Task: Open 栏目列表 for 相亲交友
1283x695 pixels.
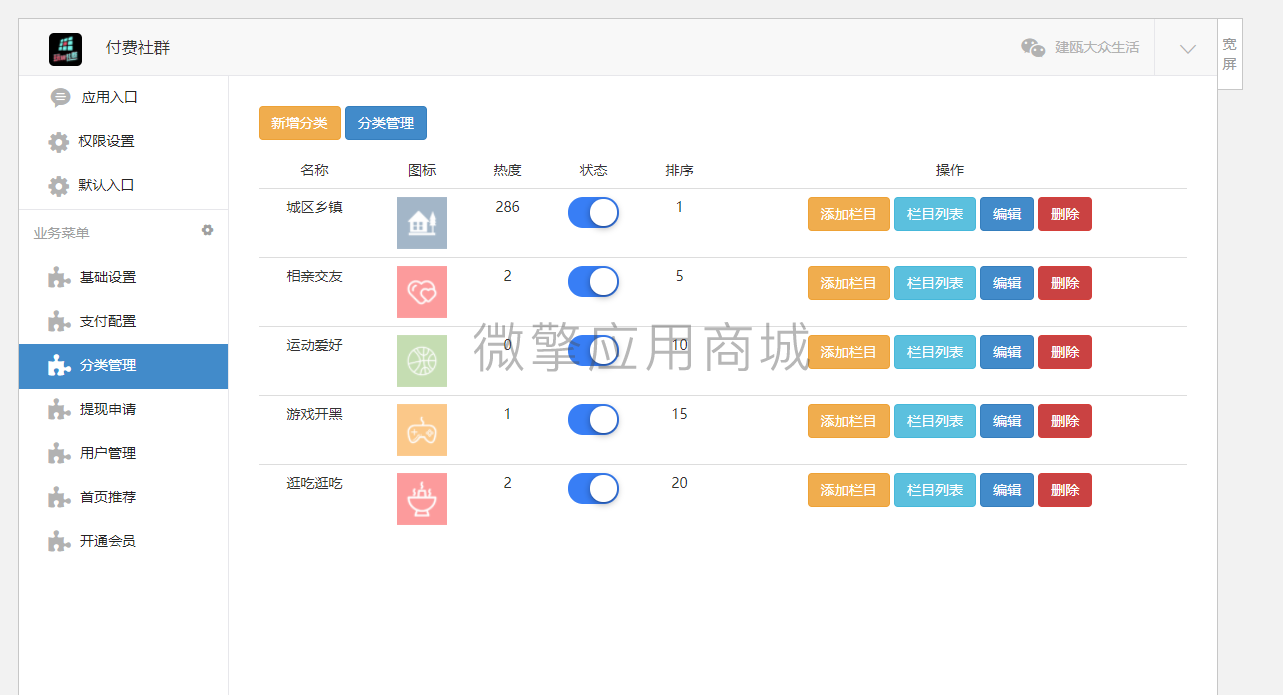Action: (x=935, y=283)
